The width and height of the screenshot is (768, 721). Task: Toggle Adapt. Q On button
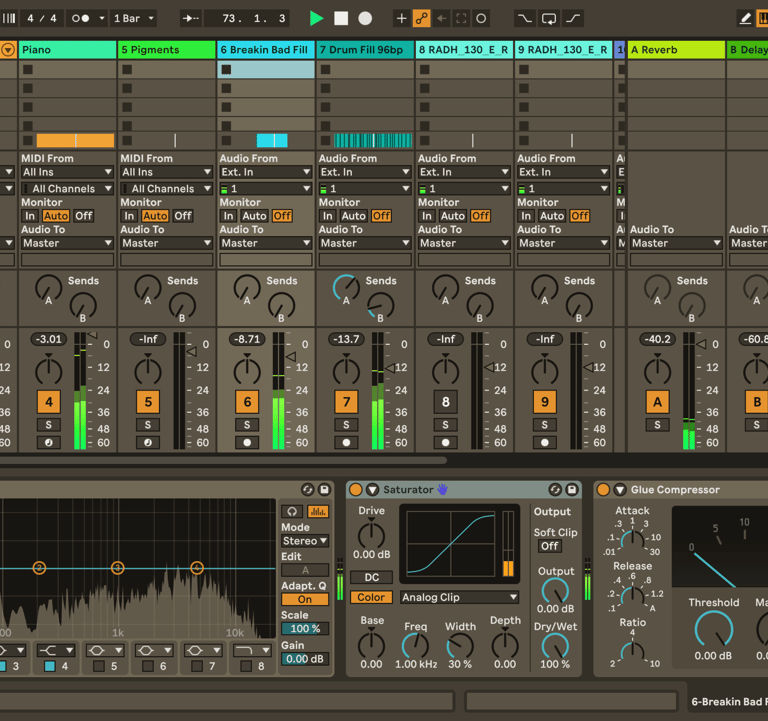[x=305, y=600]
